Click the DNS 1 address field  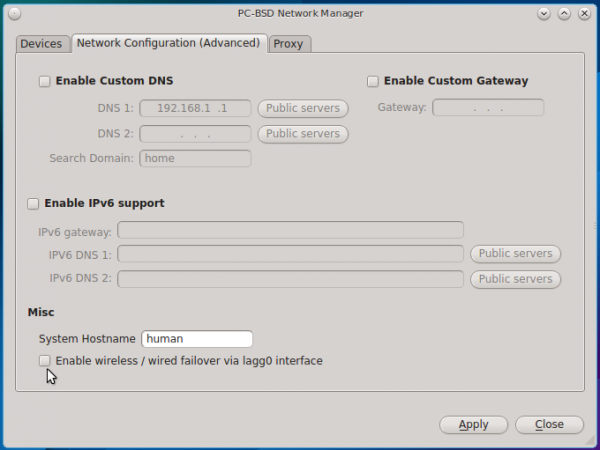click(195, 108)
